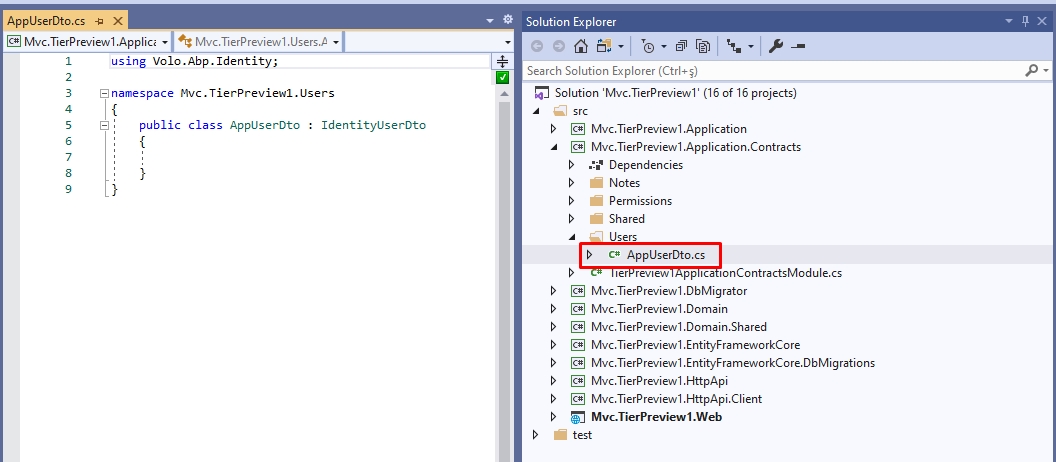Open editor window settings gear menu
Image resolution: width=1056 pixels, height=462 pixels.
pos(507,20)
